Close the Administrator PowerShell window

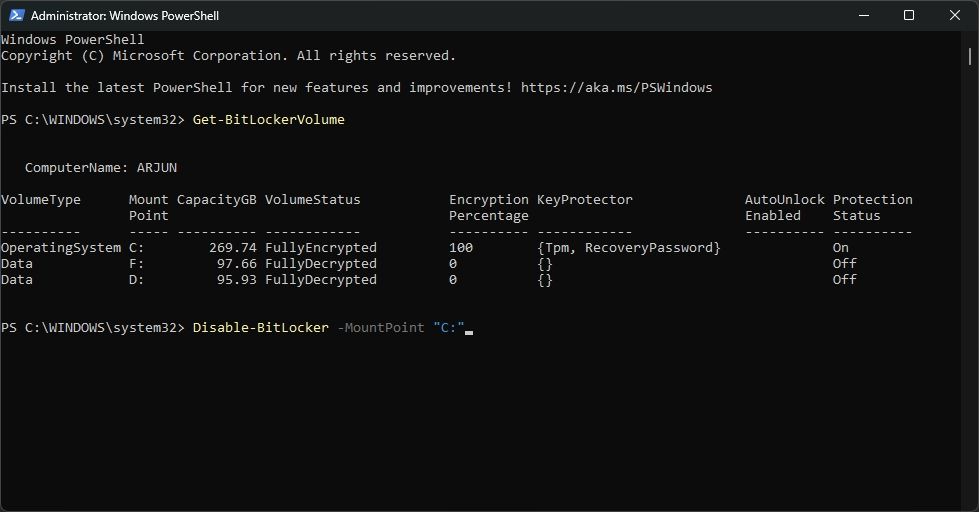click(x=955, y=15)
